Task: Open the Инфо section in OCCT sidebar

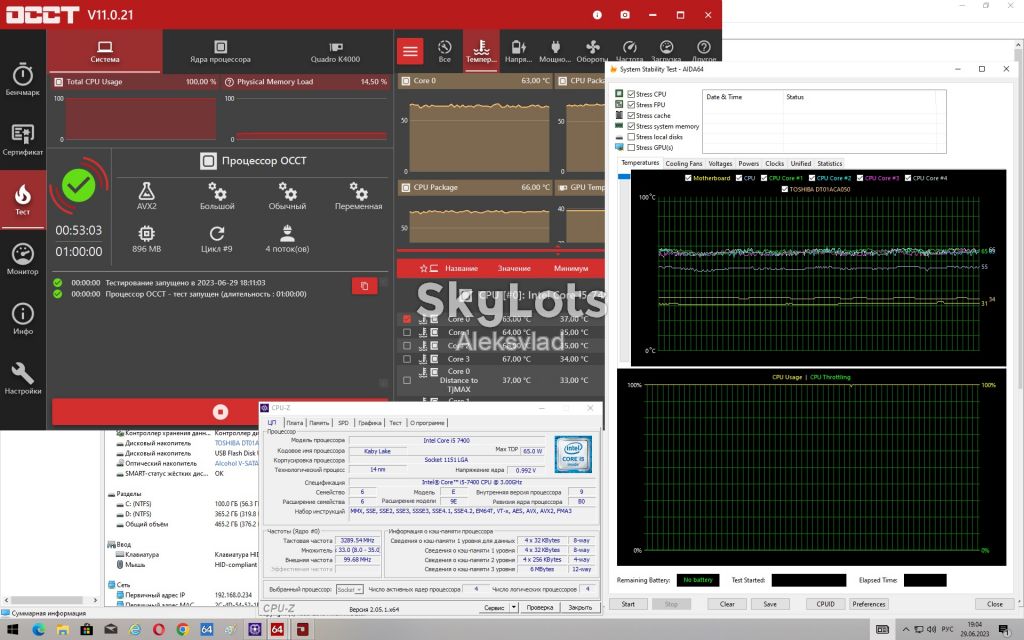Action: pos(23,319)
